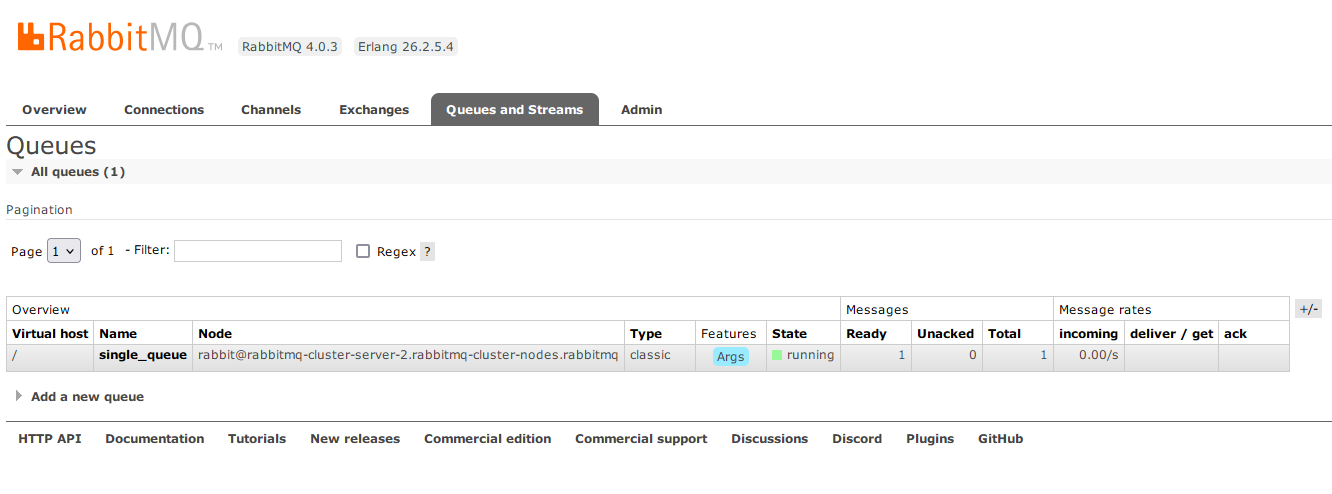Sort by the Node column header

coord(215,334)
